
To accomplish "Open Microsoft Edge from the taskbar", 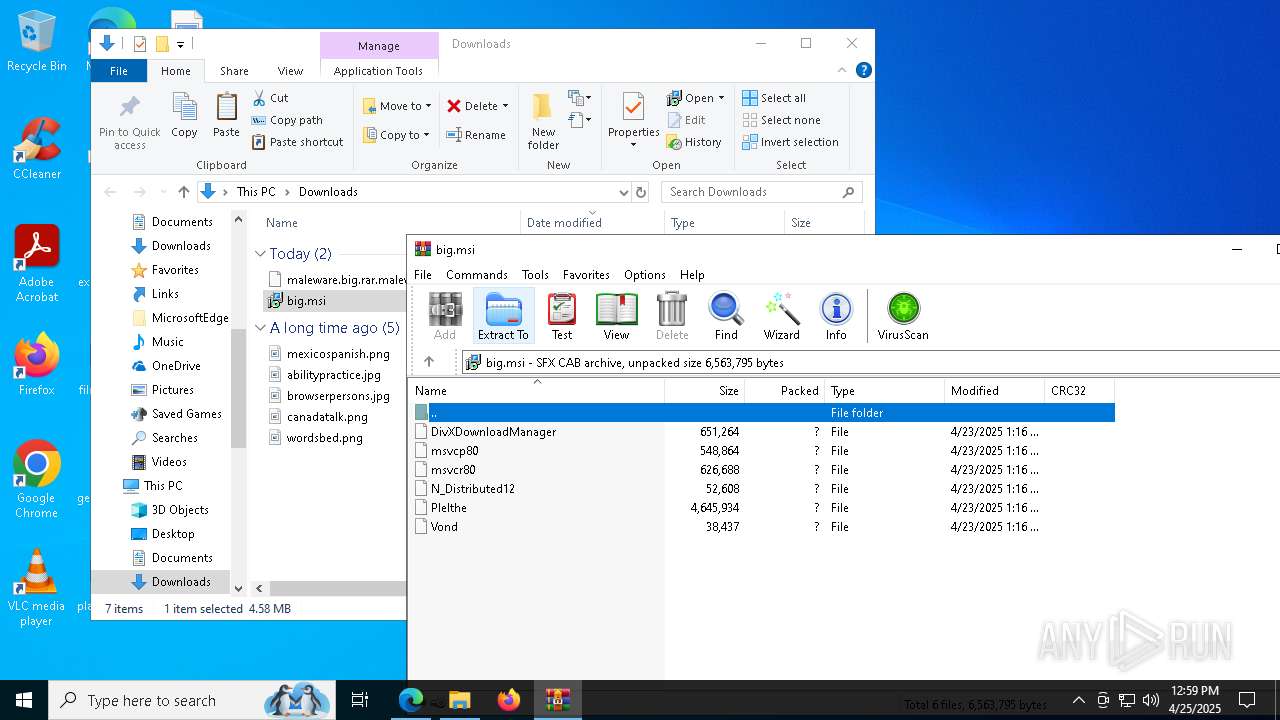I will (x=411, y=700).
